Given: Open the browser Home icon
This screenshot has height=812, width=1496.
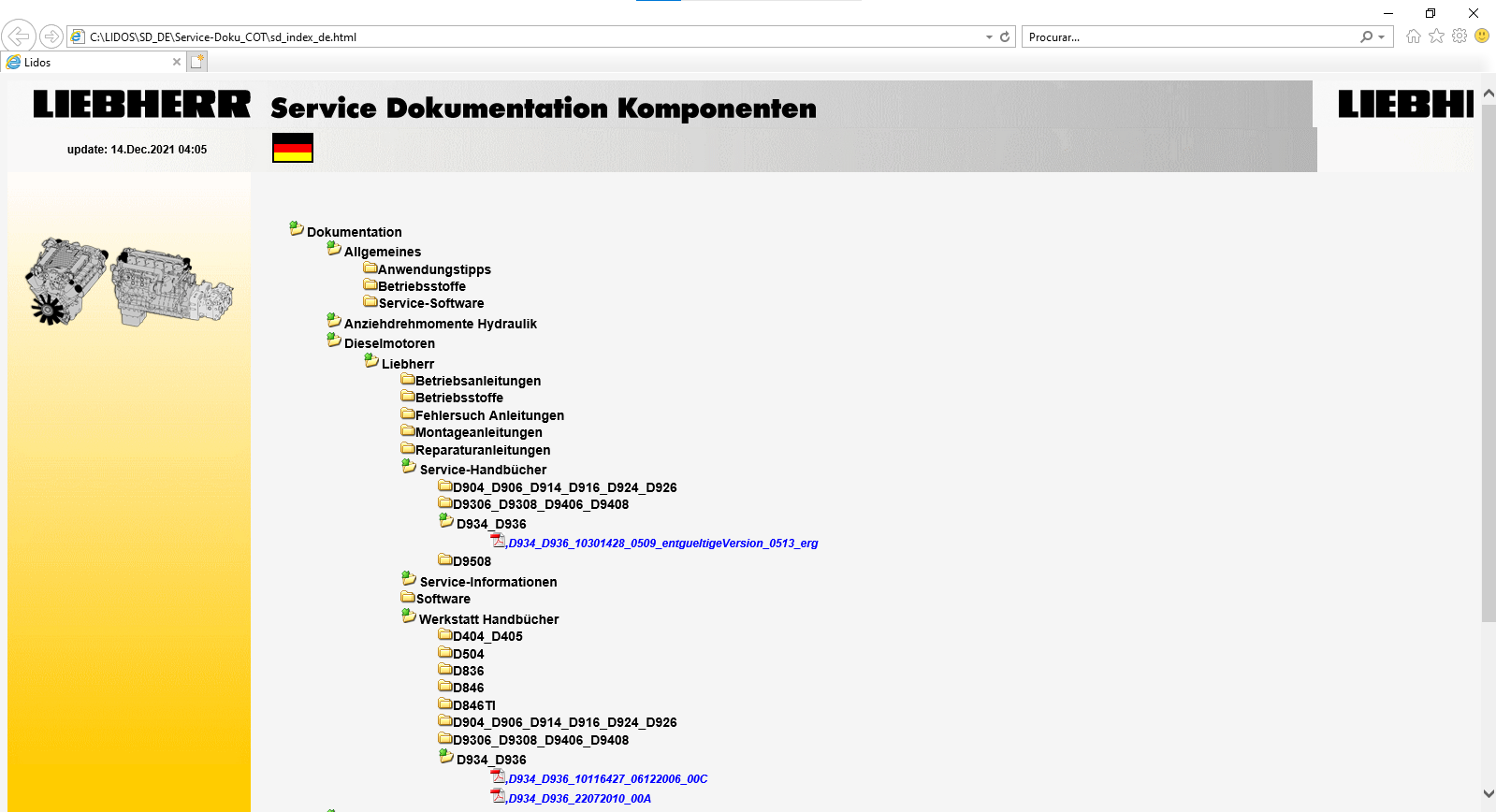Looking at the screenshot, I should point(1414,36).
